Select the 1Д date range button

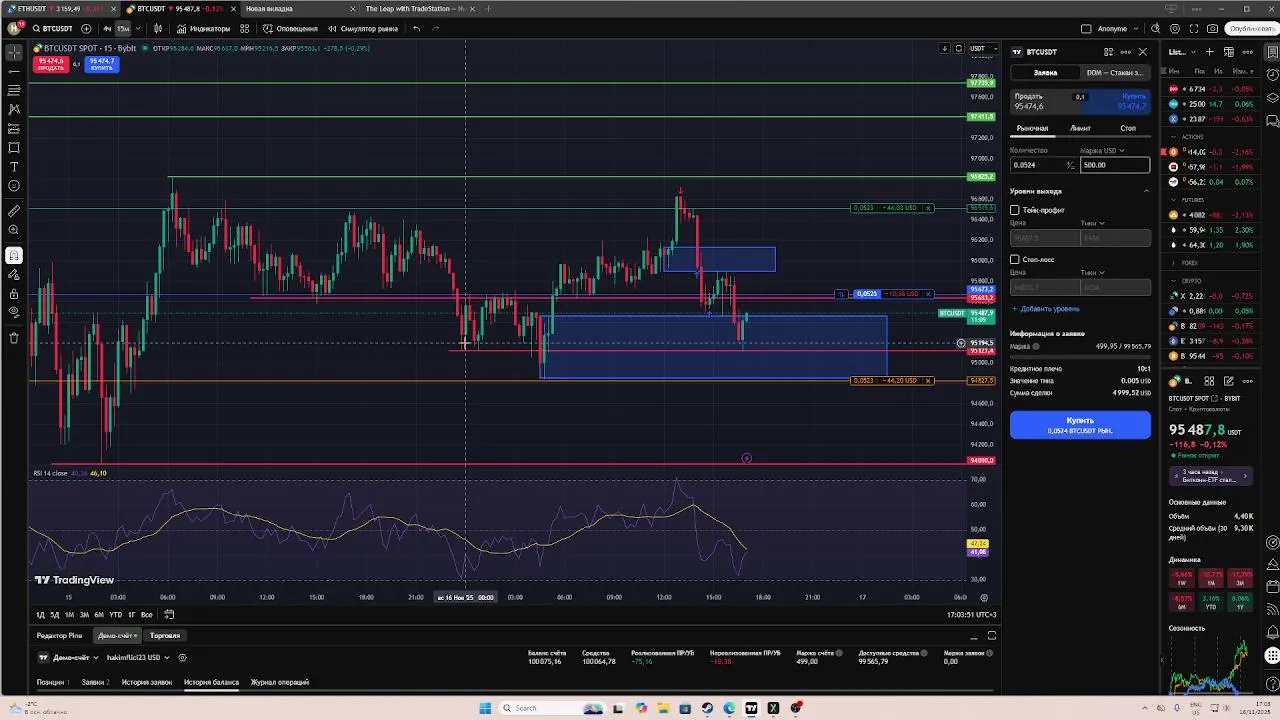pos(41,615)
